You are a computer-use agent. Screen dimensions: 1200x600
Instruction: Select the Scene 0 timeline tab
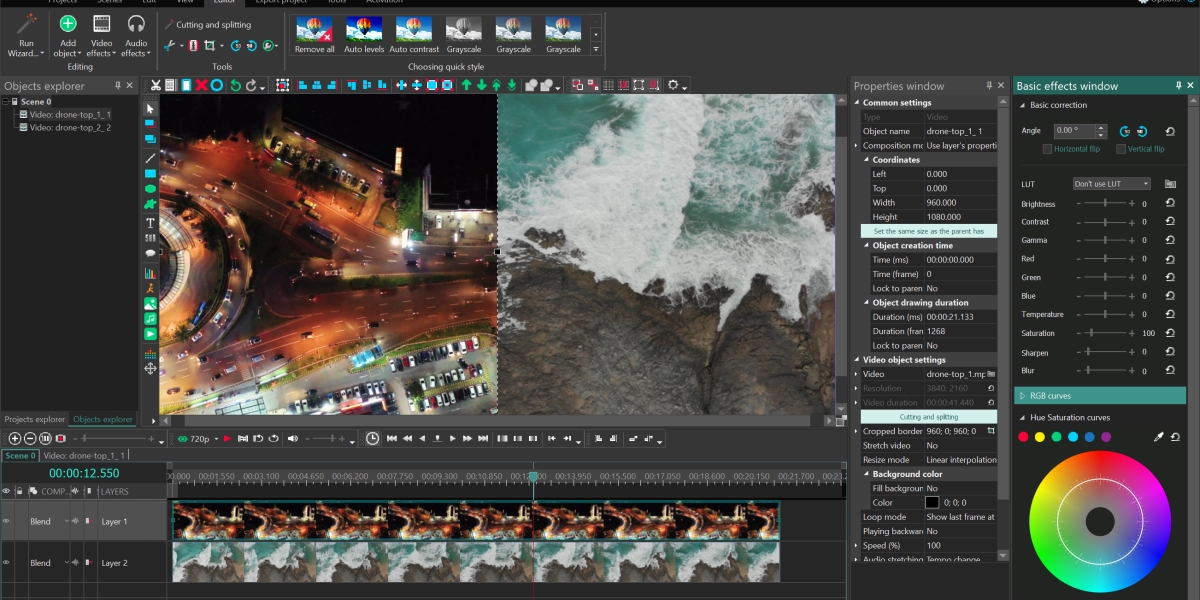19,456
